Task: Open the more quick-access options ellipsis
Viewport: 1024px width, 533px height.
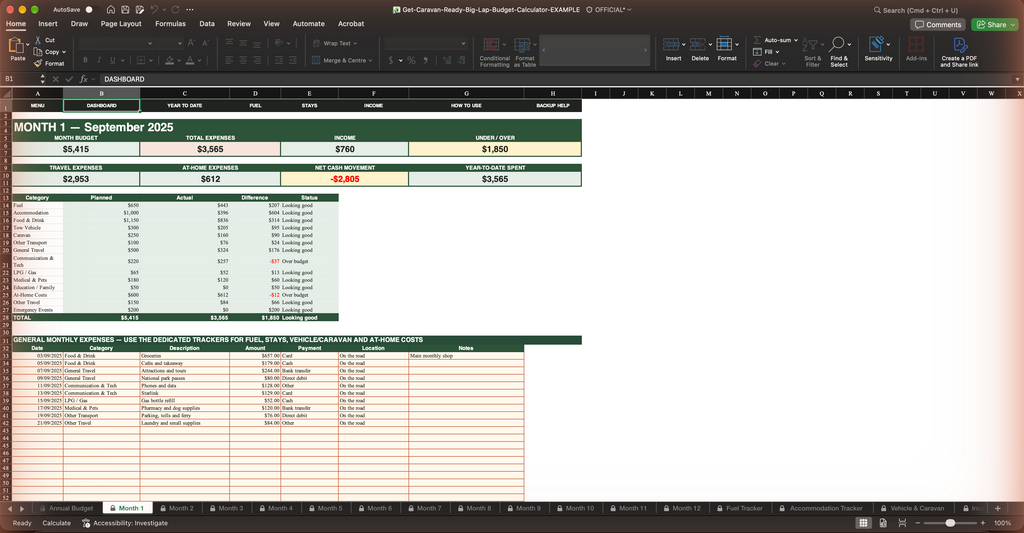Action: (189, 10)
